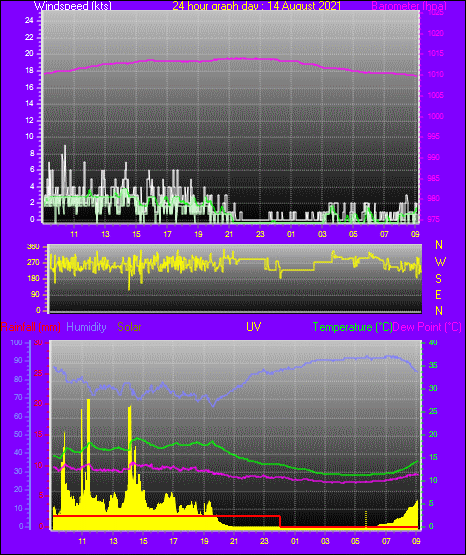This screenshot has width=466, height=555.
Task: Click the 24 knots windspeed scale value
Action: (29, 21)
